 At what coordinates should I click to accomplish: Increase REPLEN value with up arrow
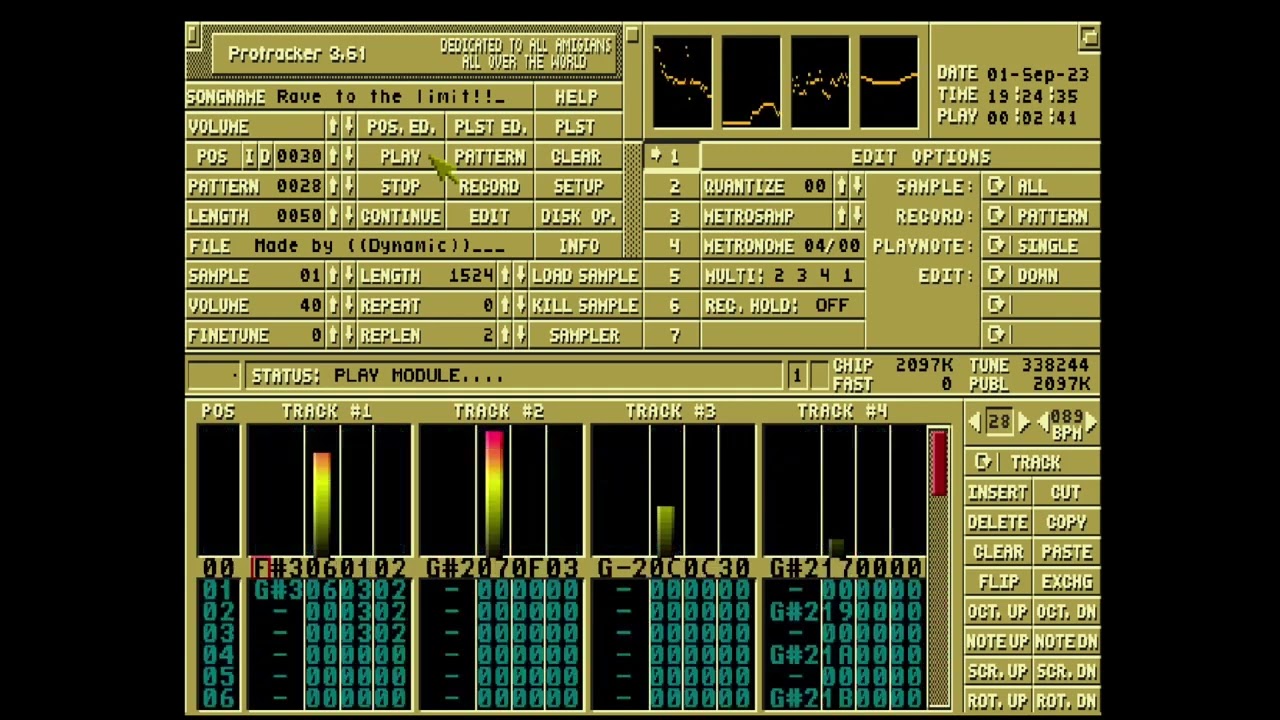(x=504, y=336)
